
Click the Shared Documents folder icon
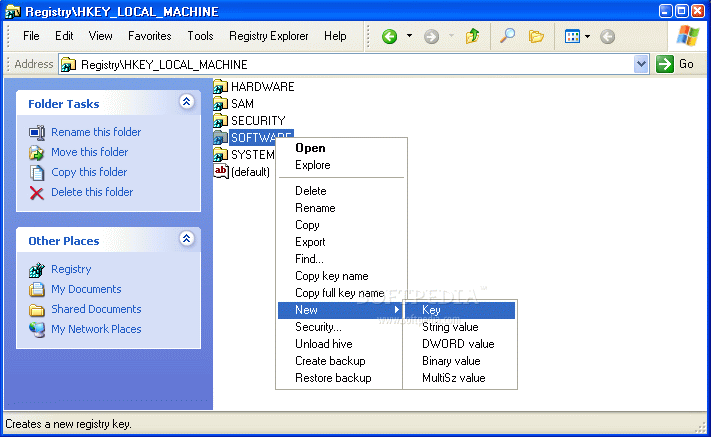tap(37, 310)
